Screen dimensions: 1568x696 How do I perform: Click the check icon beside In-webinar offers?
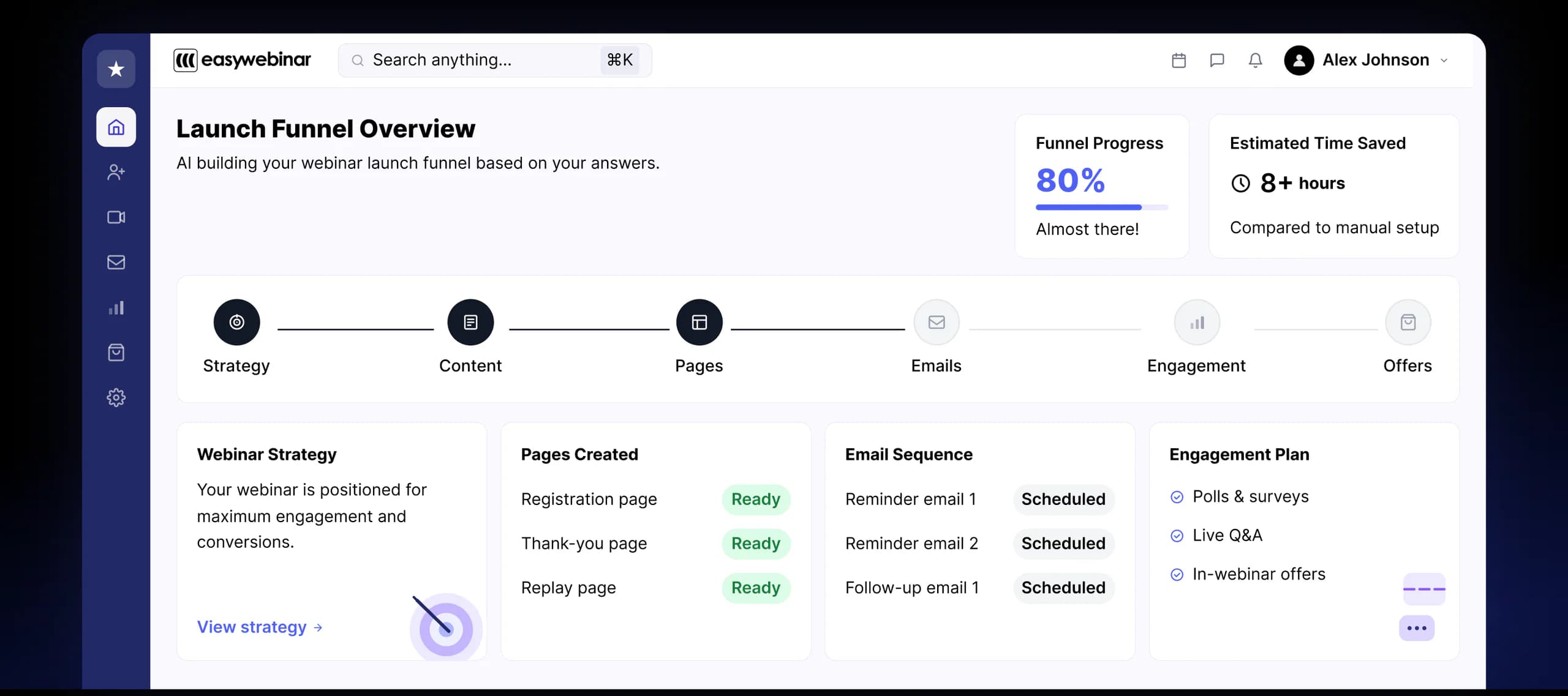point(1177,574)
